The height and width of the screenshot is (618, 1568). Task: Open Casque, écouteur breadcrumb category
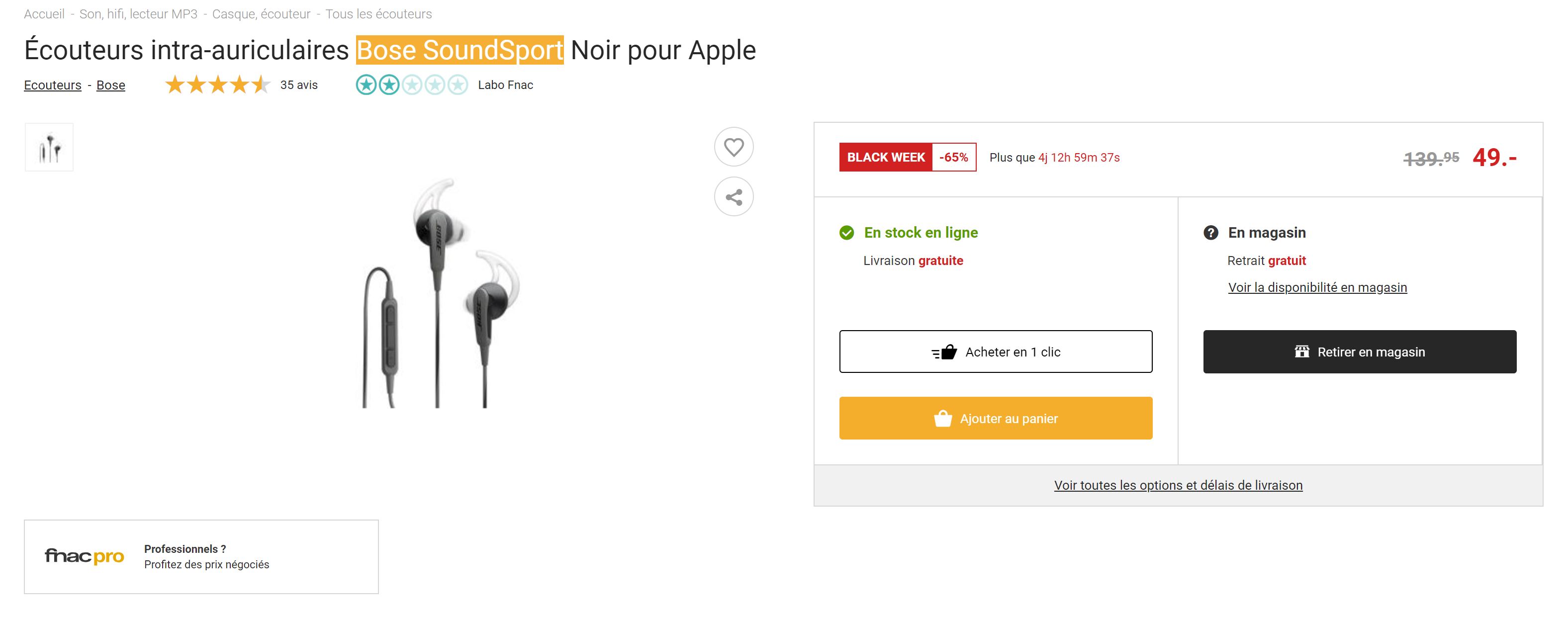261,14
